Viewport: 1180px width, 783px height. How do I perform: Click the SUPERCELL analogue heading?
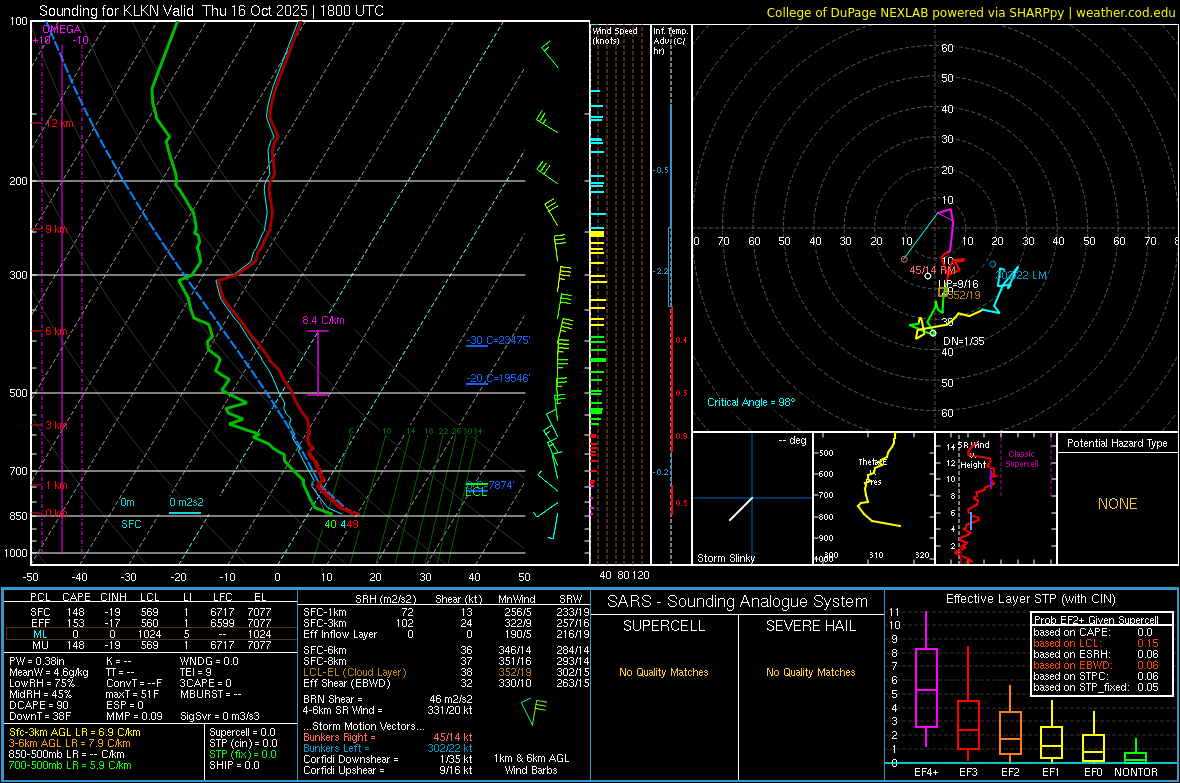[x=664, y=626]
